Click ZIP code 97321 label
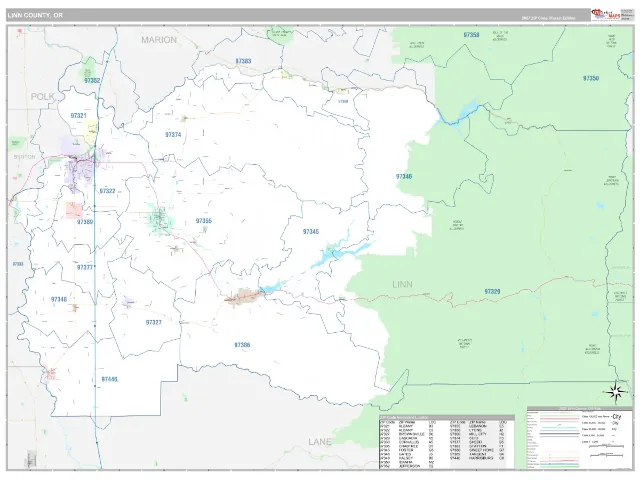Screen dimensions: 640x480 coord(78,116)
